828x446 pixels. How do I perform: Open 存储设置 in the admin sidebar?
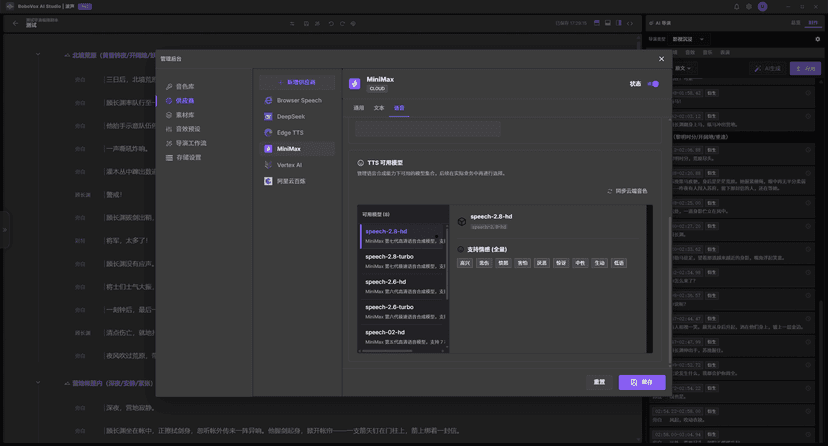188,157
